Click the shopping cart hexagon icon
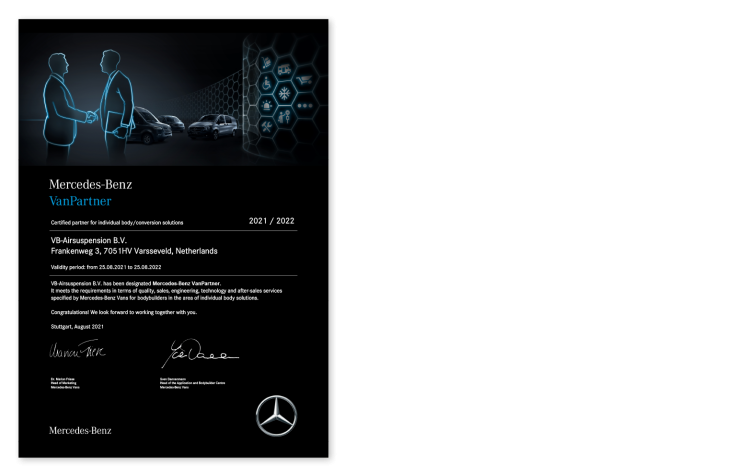736x466 pixels. tap(304, 80)
